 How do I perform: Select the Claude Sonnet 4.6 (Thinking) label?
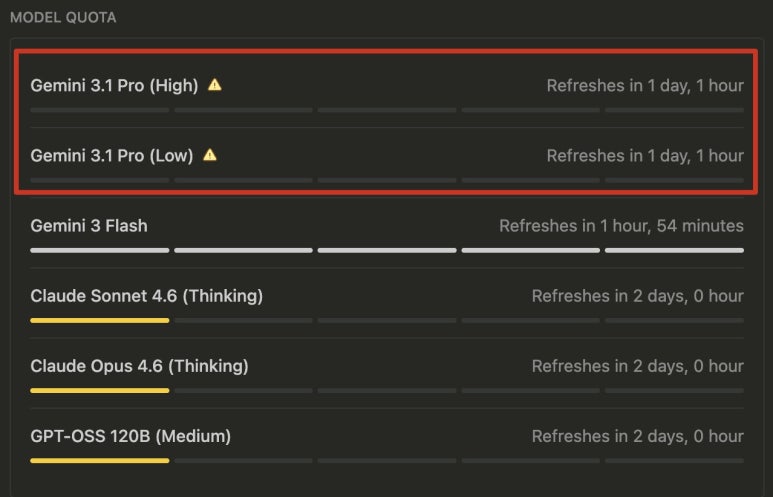[146, 296]
